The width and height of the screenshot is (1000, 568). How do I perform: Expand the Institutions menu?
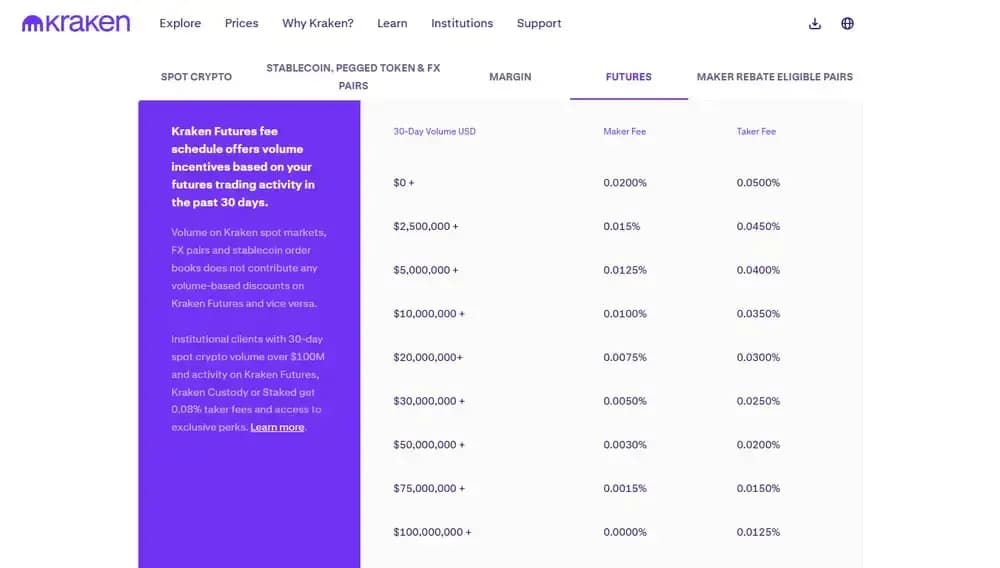[x=462, y=23]
